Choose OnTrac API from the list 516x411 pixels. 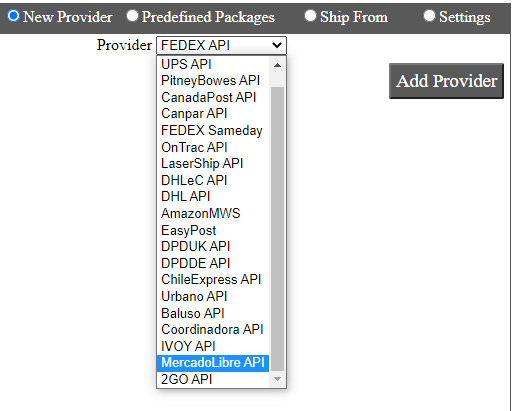(213, 147)
